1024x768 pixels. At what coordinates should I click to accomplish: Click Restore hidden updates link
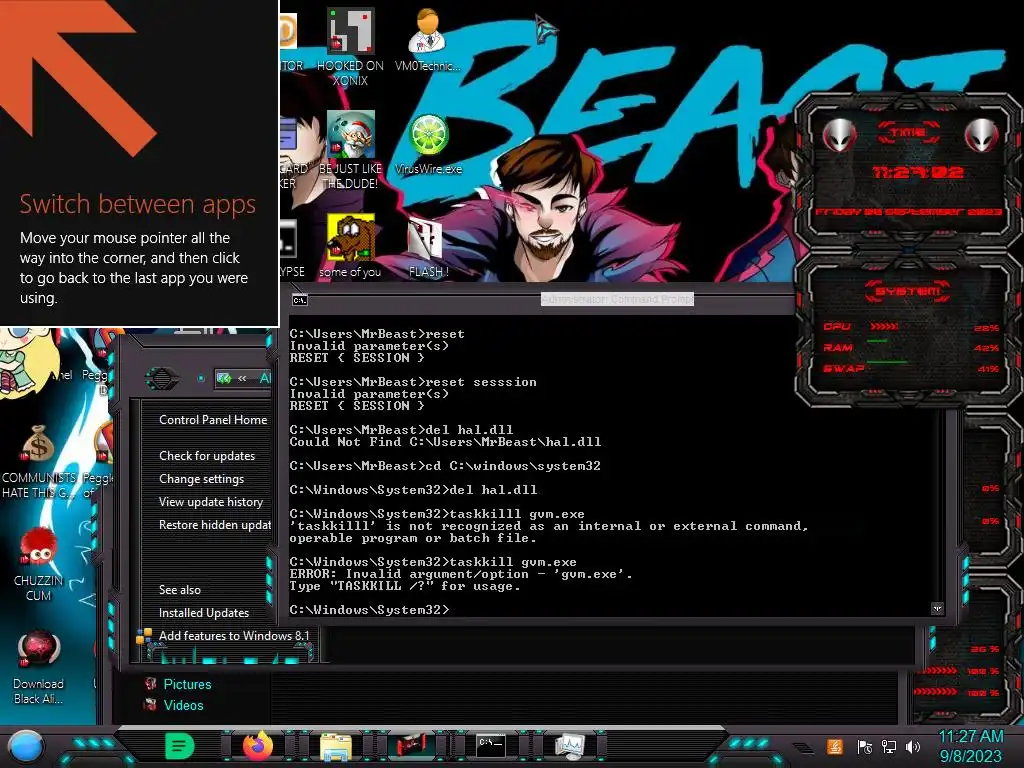click(x=215, y=524)
